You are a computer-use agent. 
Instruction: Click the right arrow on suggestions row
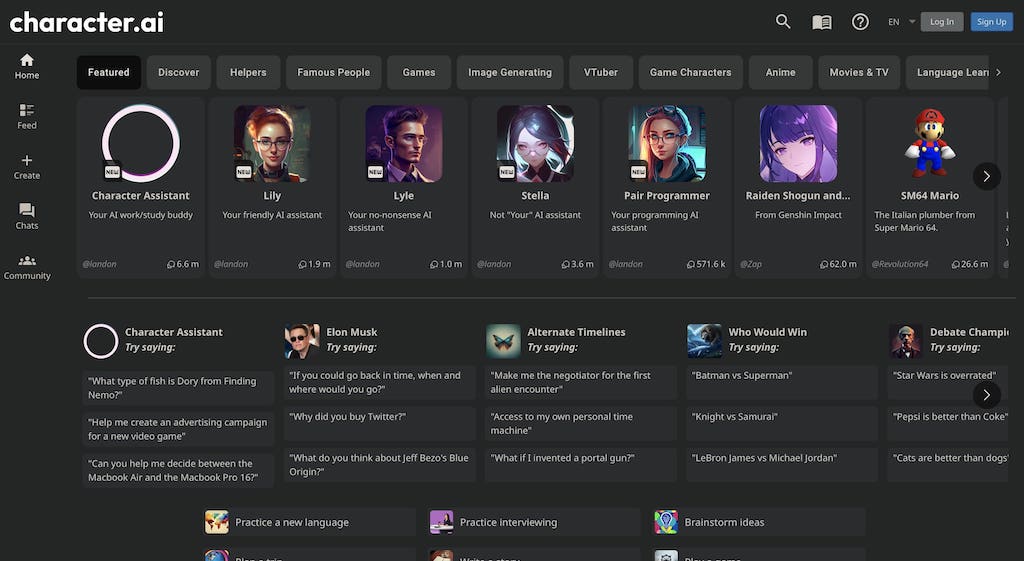click(986, 394)
